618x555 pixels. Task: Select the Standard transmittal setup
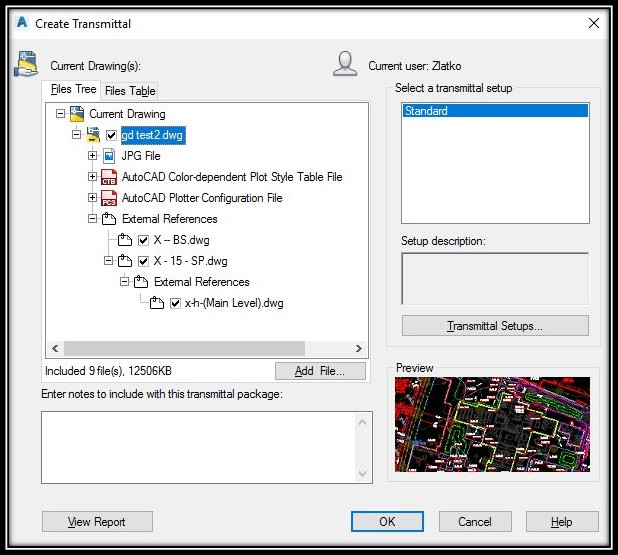click(495, 111)
